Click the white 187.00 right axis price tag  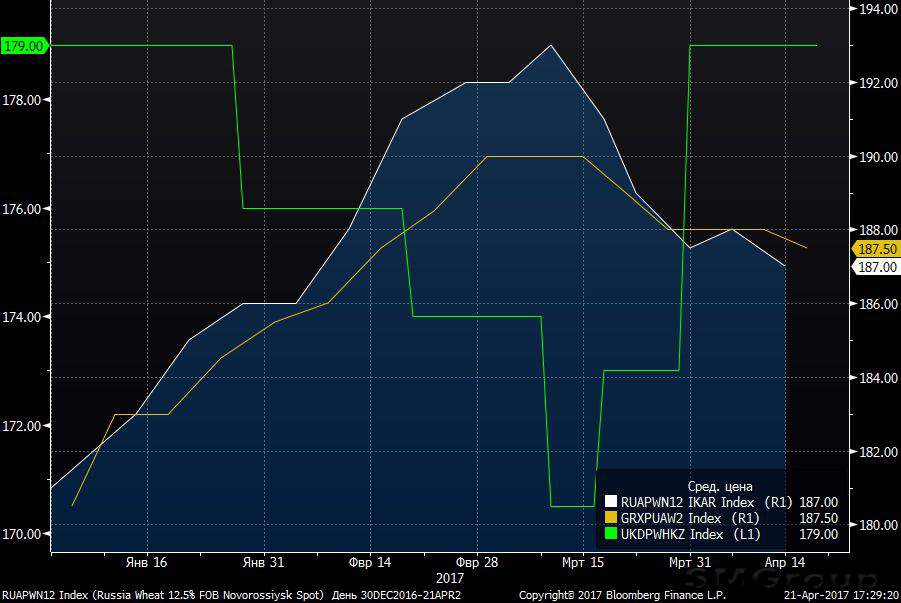pos(875,267)
